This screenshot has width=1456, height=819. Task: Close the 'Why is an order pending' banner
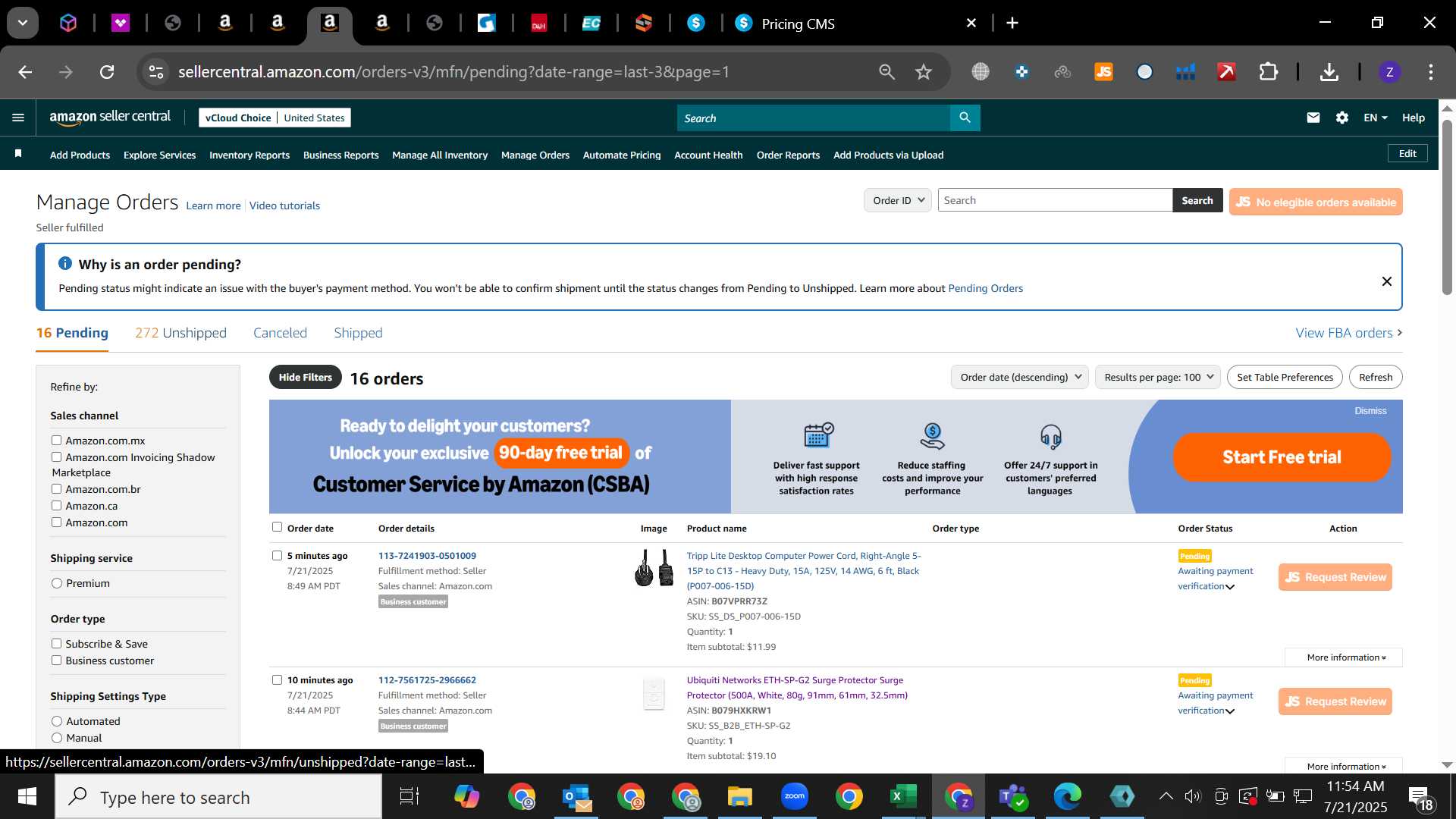[1386, 281]
